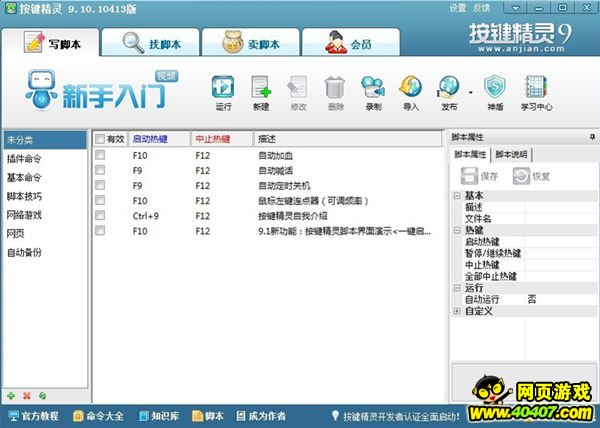The height and width of the screenshot is (428, 600).
Task: Collapse the 热键 property group
Action: [457, 230]
